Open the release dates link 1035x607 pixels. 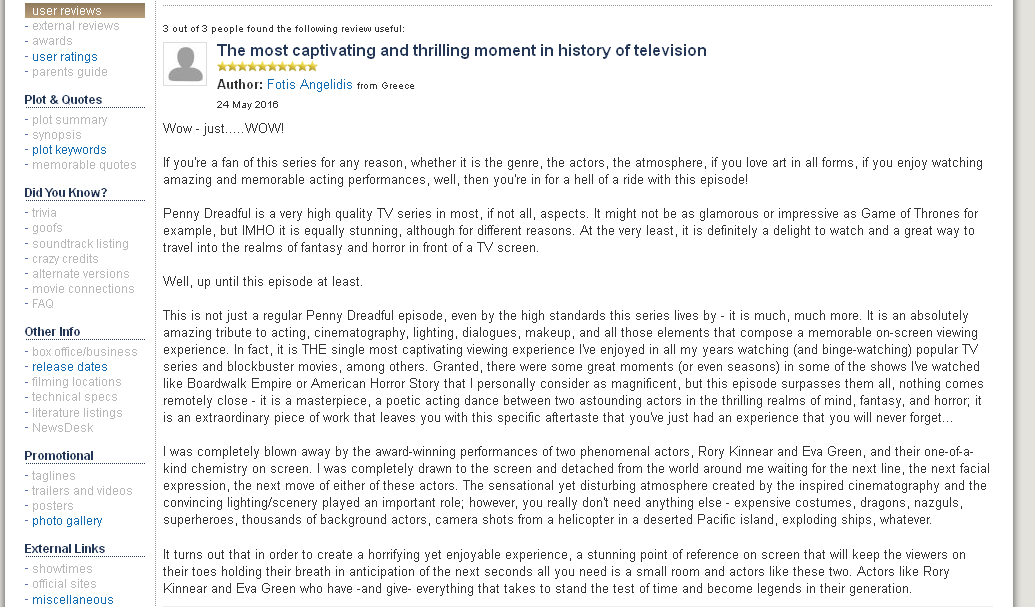pos(70,367)
